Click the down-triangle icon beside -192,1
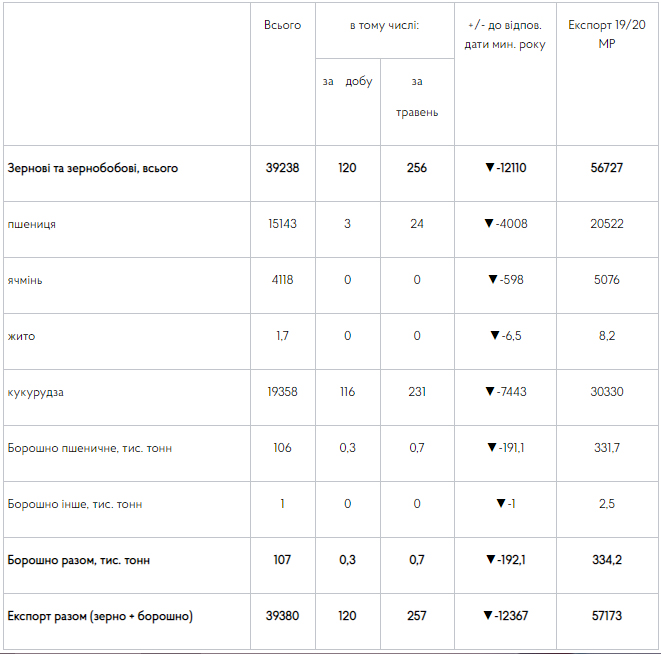The height and width of the screenshot is (654, 661). pyautogui.click(x=491, y=559)
